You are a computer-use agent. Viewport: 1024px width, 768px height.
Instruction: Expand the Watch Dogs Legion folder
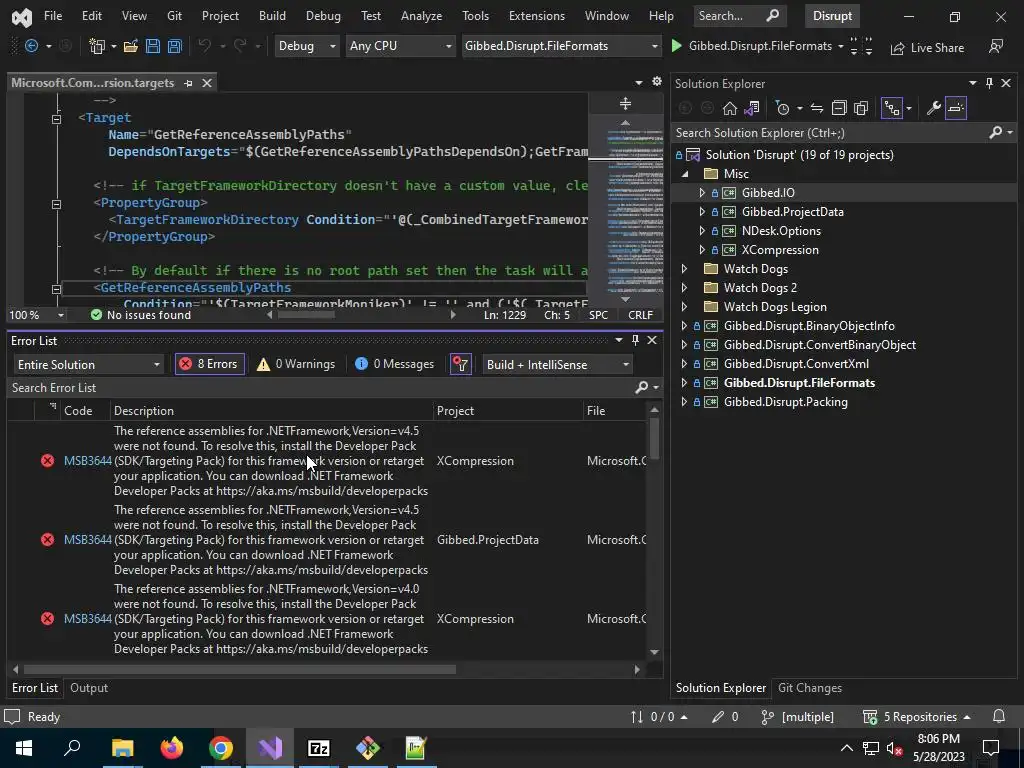(684, 306)
